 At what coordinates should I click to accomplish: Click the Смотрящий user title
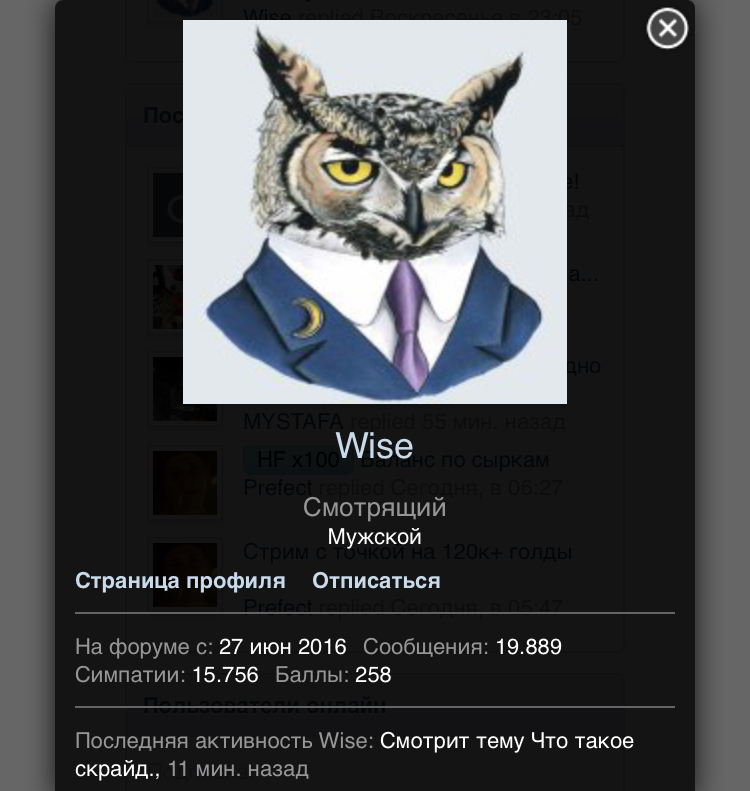(374, 507)
